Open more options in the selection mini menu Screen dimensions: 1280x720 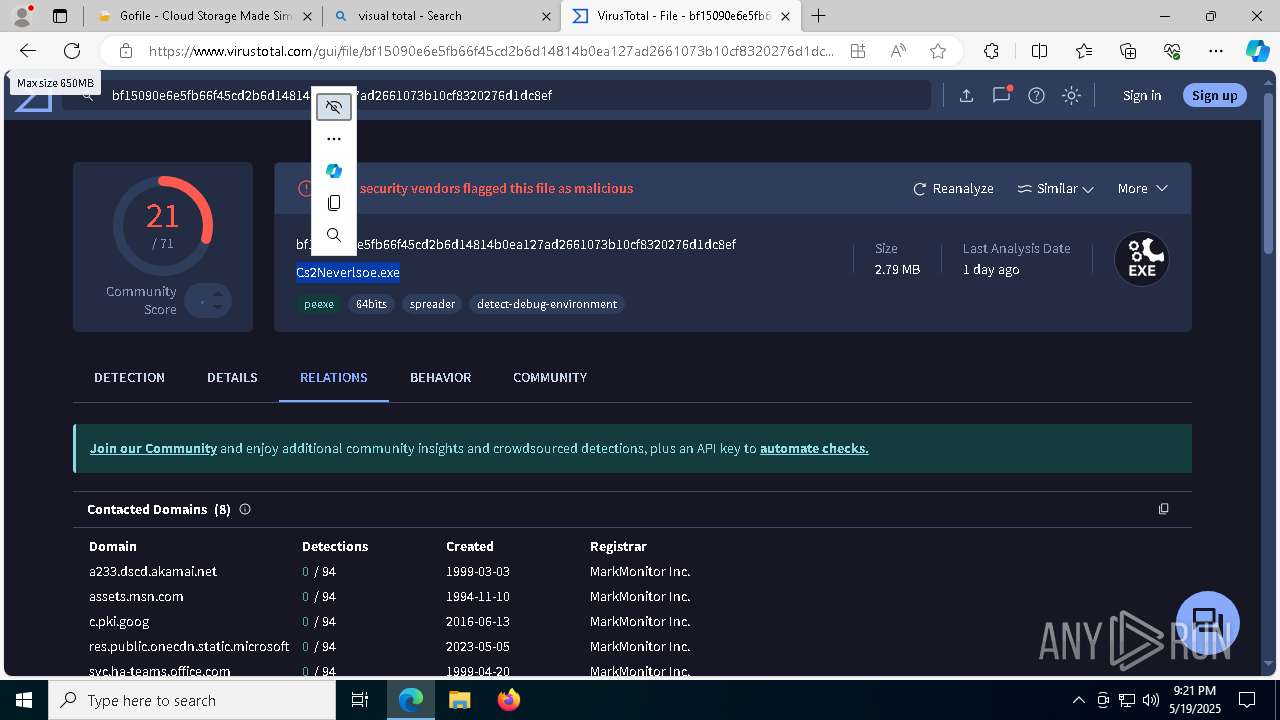(x=334, y=139)
